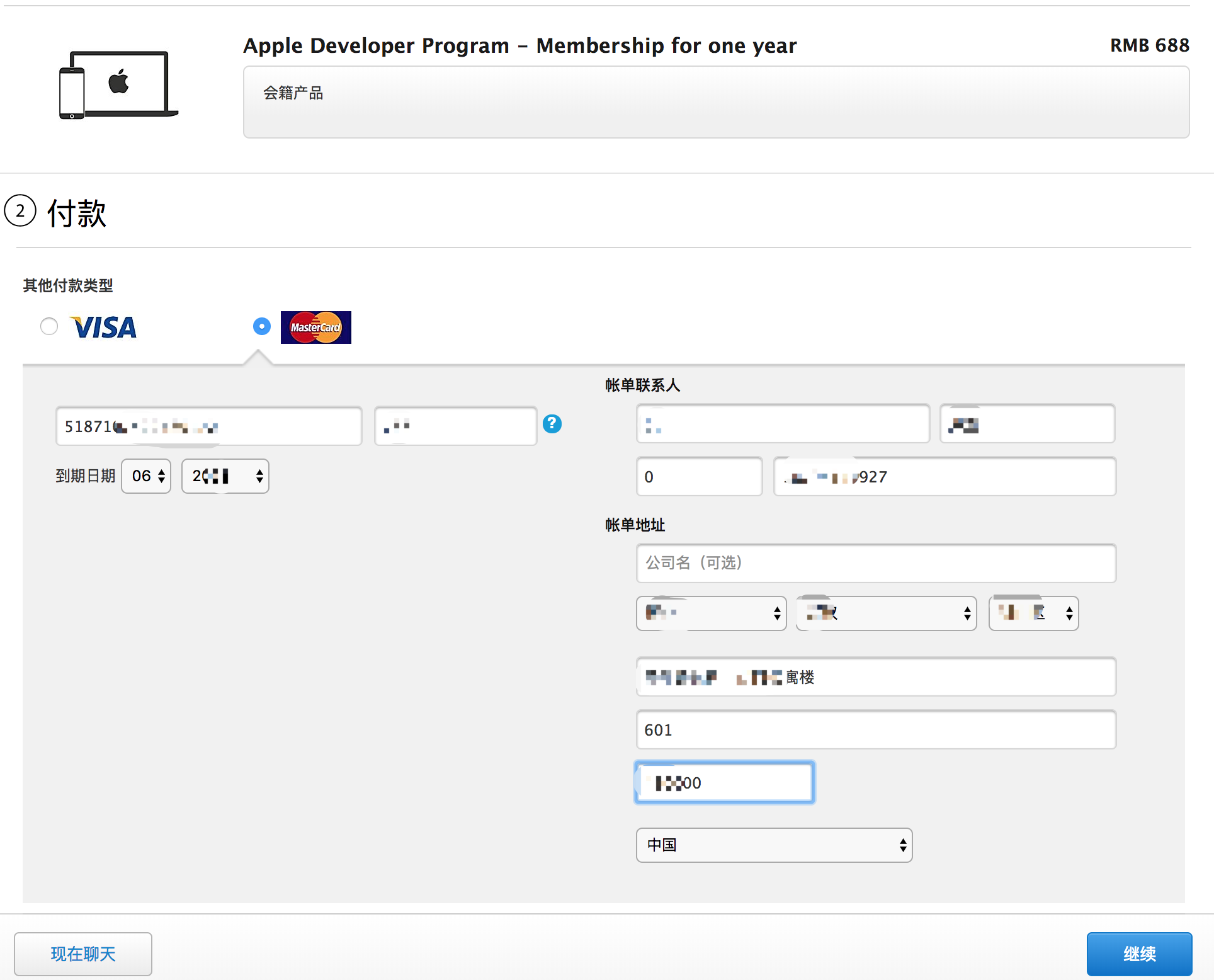Image resolution: width=1214 pixels, height=980 pixels.
Task: Click the card number help icon
Action: pos(555,425)
